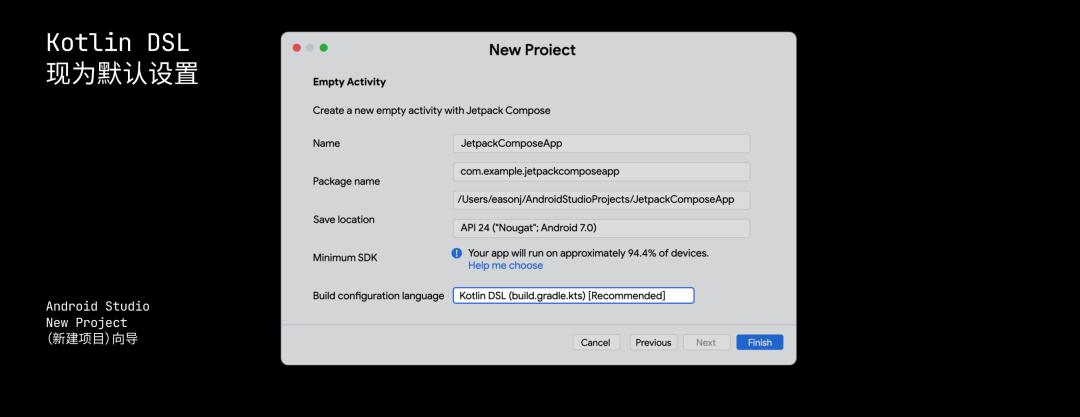Screen dimensions: 1080x417
Task: Click the Cancel button
Action: click(596, 343)
